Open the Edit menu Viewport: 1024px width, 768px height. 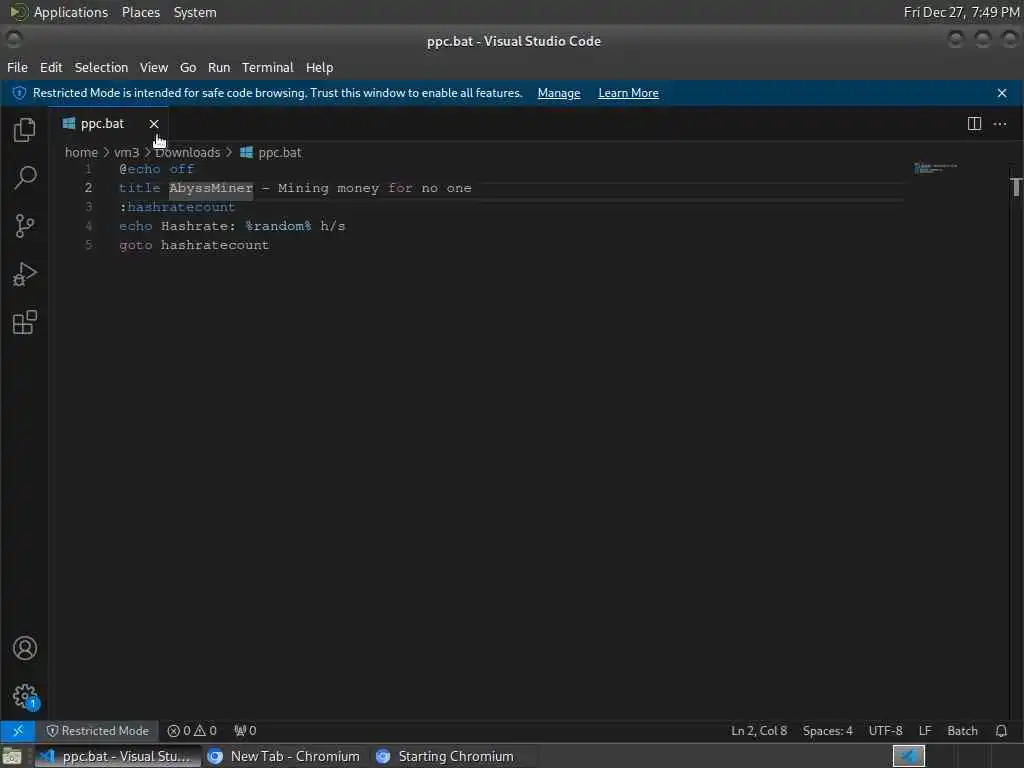pos(51,67)
